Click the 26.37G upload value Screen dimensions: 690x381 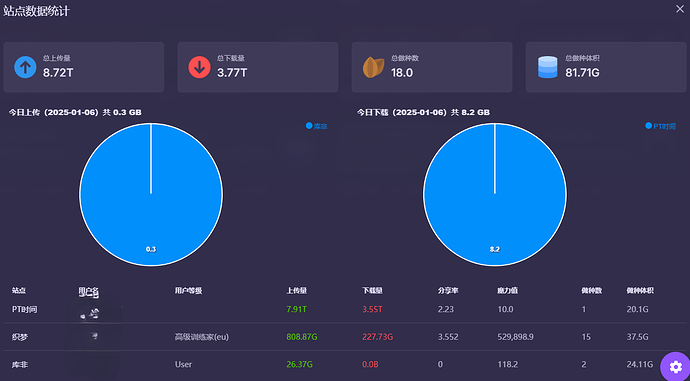point(299,365)
